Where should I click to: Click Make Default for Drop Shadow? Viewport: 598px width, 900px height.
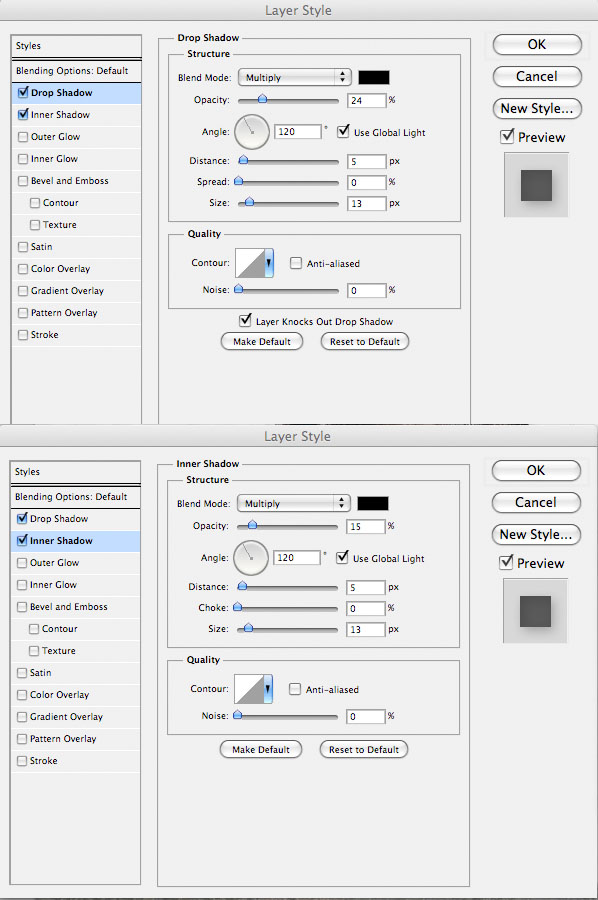[x=262, y=342]
